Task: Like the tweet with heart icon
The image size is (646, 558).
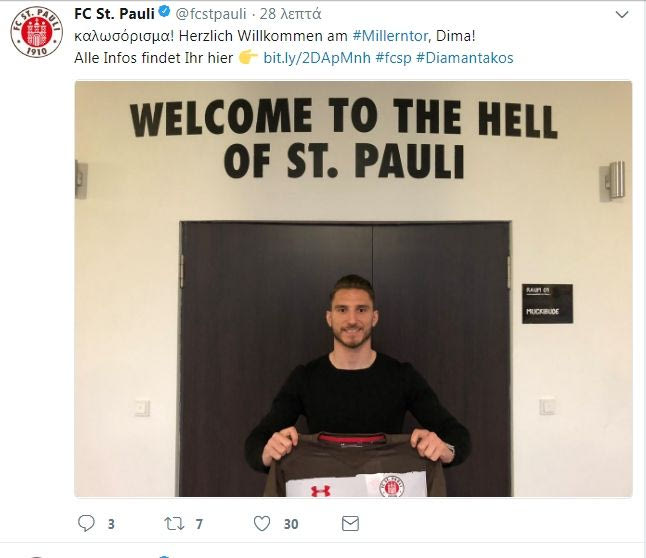Action: (x=262, y=524)
